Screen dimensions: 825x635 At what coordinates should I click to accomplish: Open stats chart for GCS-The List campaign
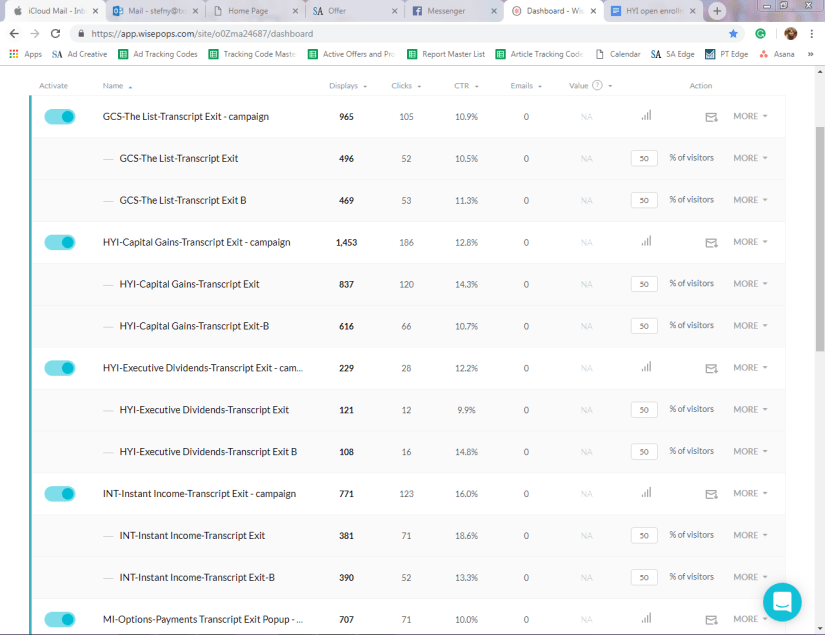(x=646, y=116)
